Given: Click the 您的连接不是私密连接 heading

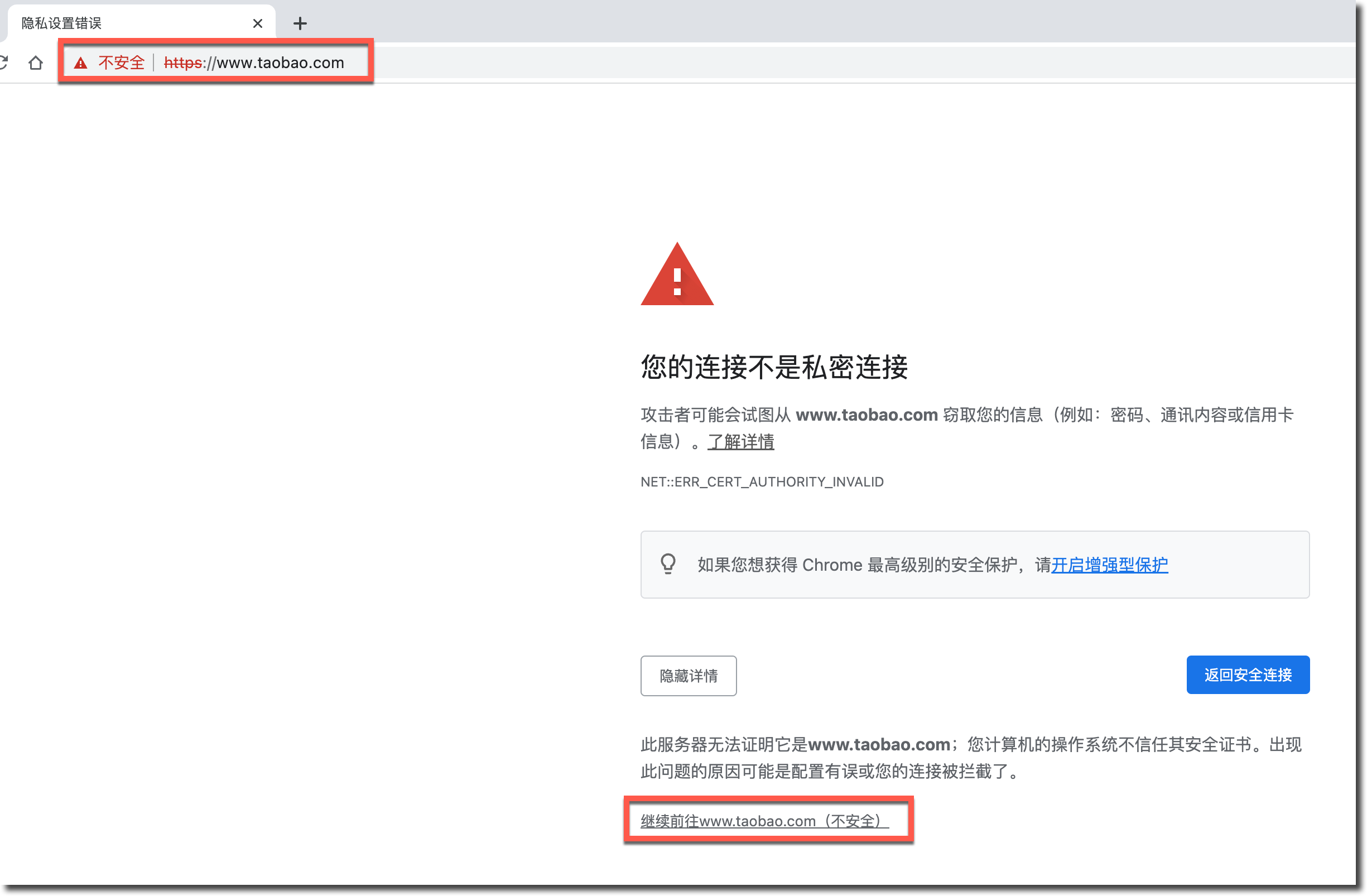Looking at the screenshot, I should click(774, 367).
